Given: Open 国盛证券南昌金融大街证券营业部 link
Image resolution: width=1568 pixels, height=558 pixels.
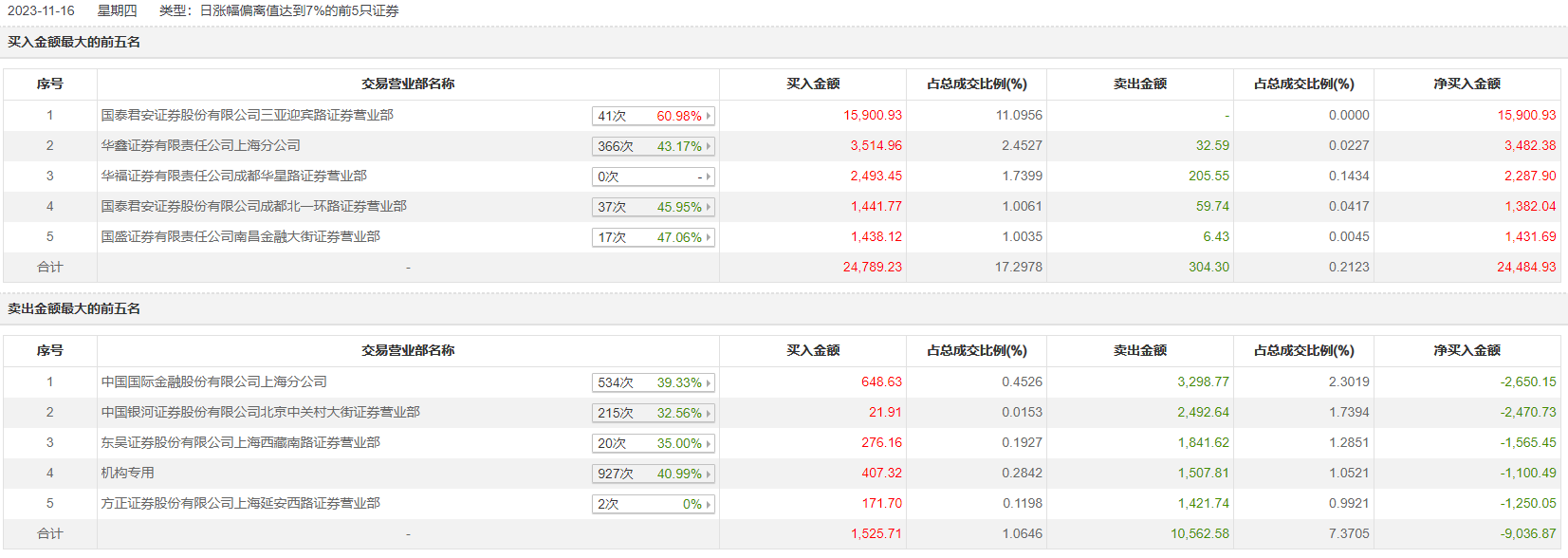Looking at the screenshot, I should pos(240,236).
